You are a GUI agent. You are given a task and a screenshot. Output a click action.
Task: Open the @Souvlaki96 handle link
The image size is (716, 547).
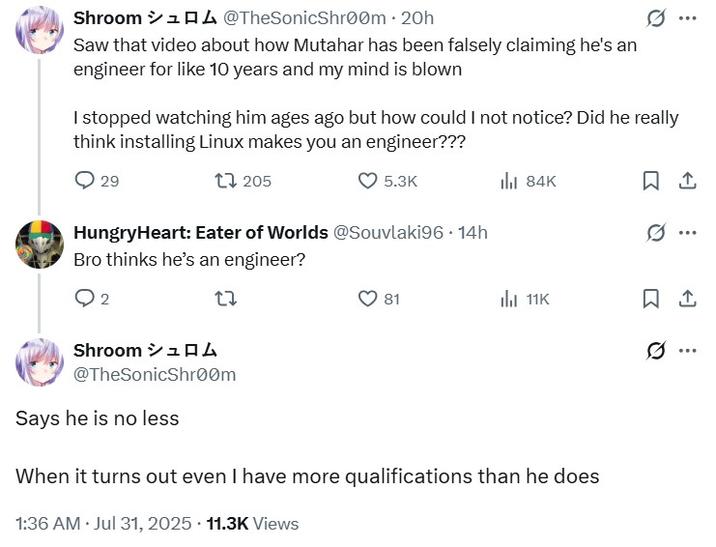coord(388,233)
